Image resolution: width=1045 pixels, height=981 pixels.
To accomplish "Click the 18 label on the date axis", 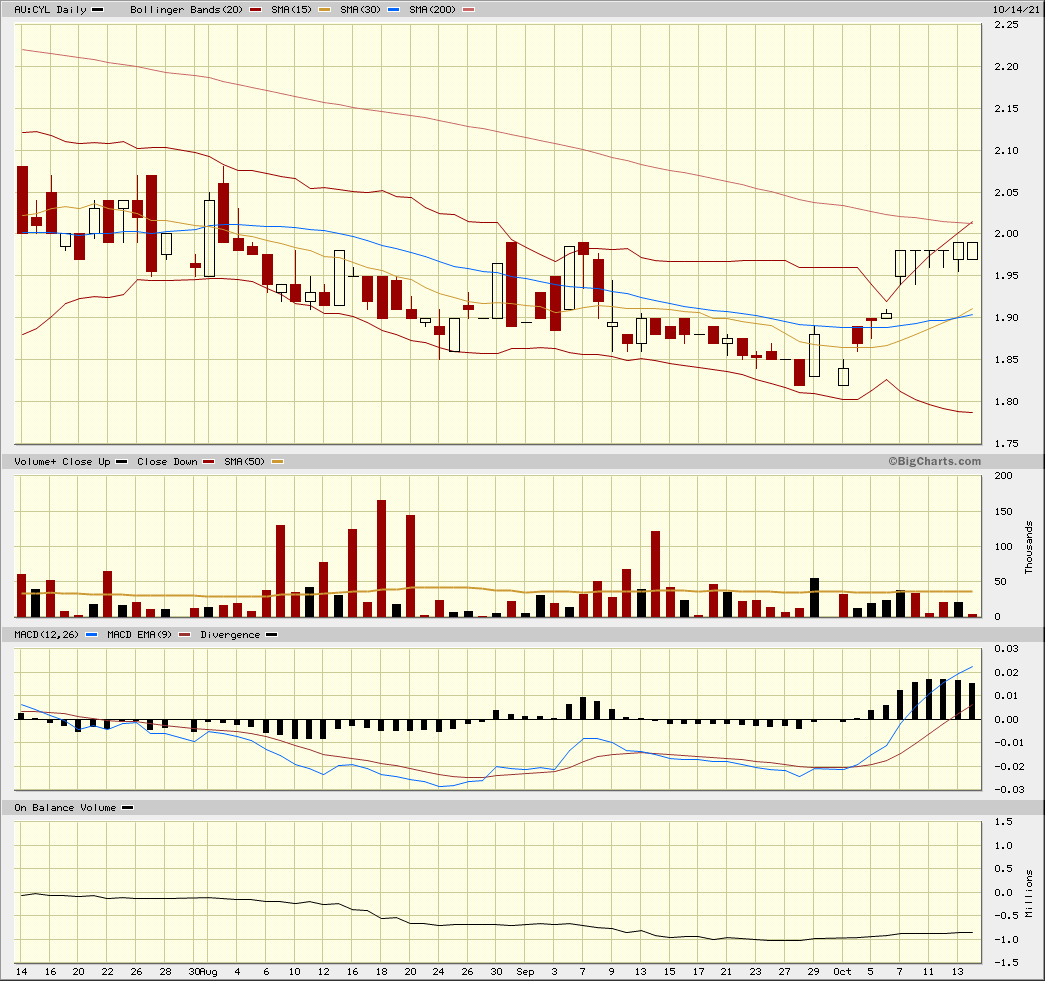I will pyautogui.click(x=381, y=972).
